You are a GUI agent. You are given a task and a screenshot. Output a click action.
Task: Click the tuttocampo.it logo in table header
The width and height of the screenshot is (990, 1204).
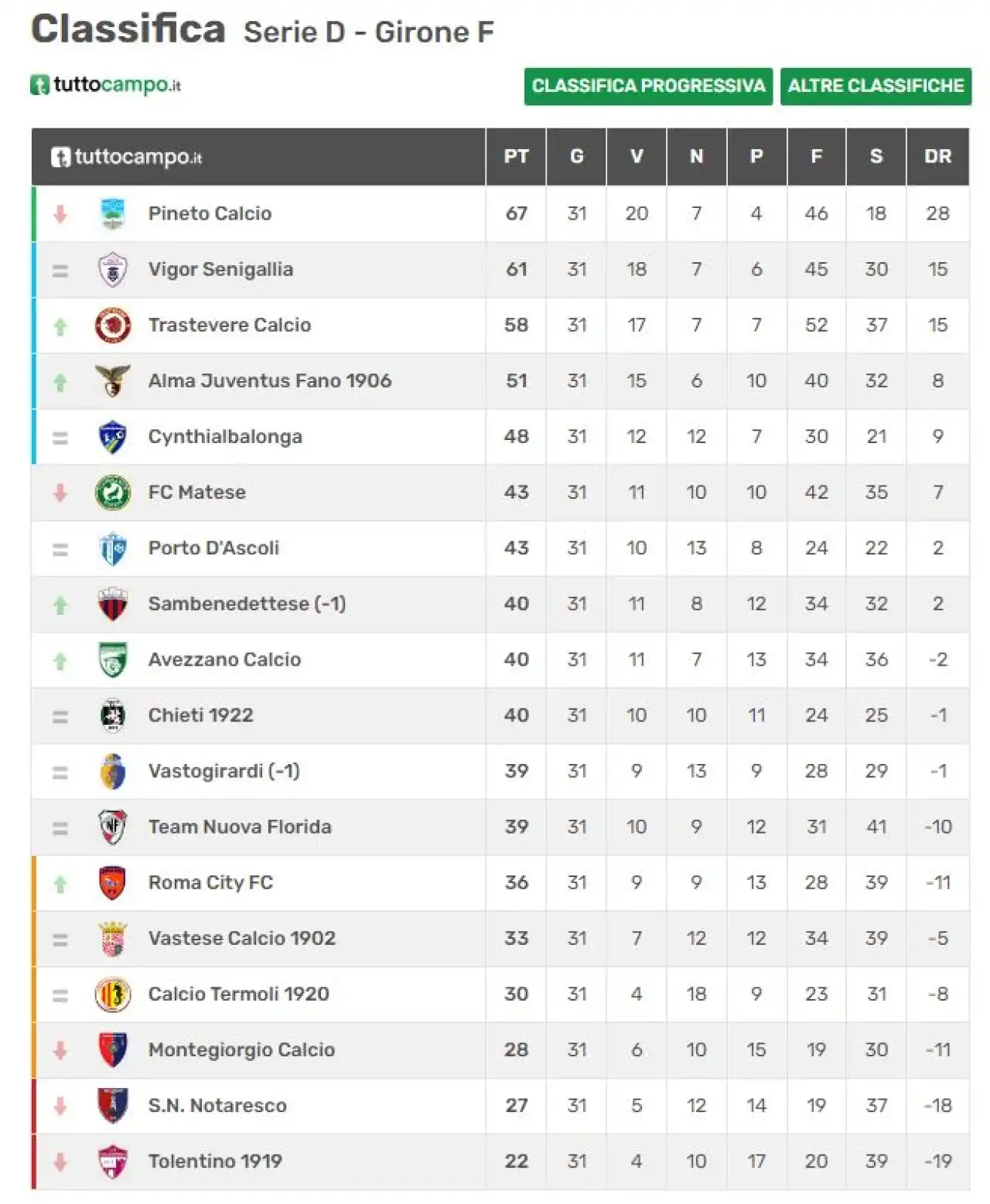click(x=127, y=157)
